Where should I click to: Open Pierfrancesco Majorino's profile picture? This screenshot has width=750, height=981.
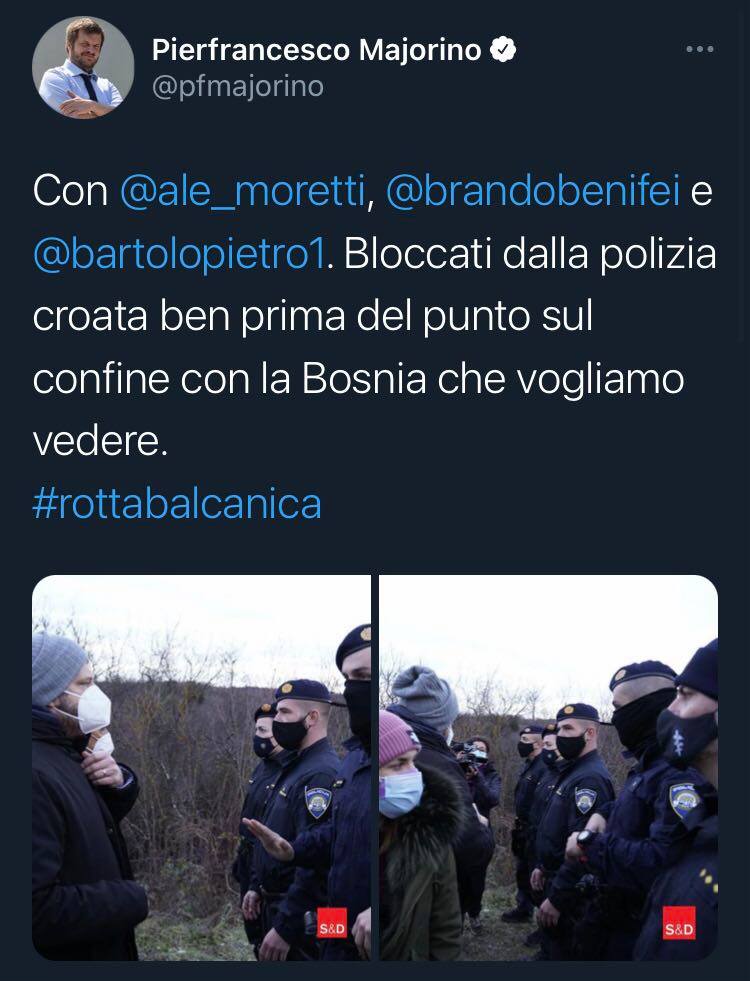(x=83, y=68)
